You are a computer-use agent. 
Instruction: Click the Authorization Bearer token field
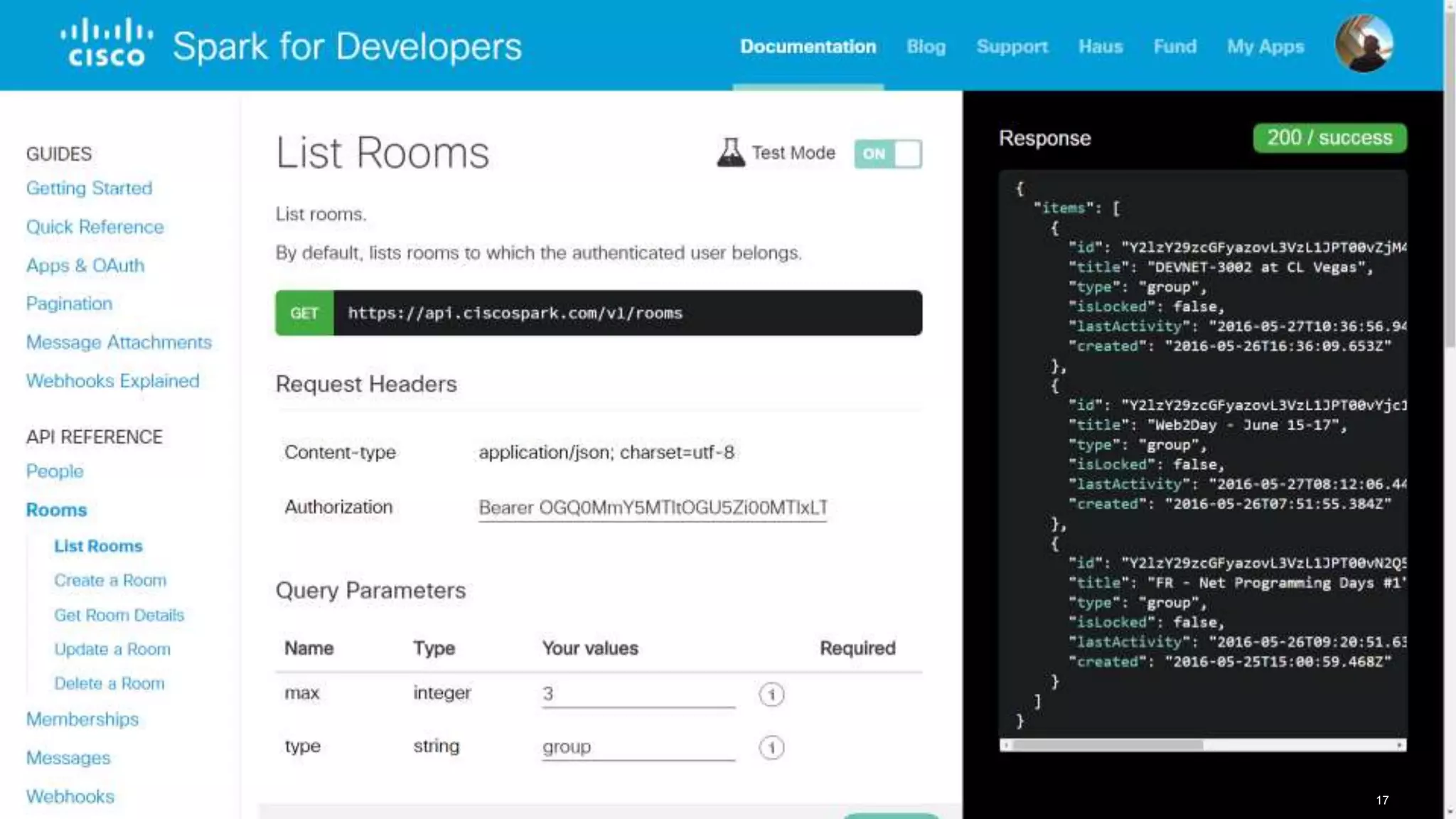click(x=652, y=508)
